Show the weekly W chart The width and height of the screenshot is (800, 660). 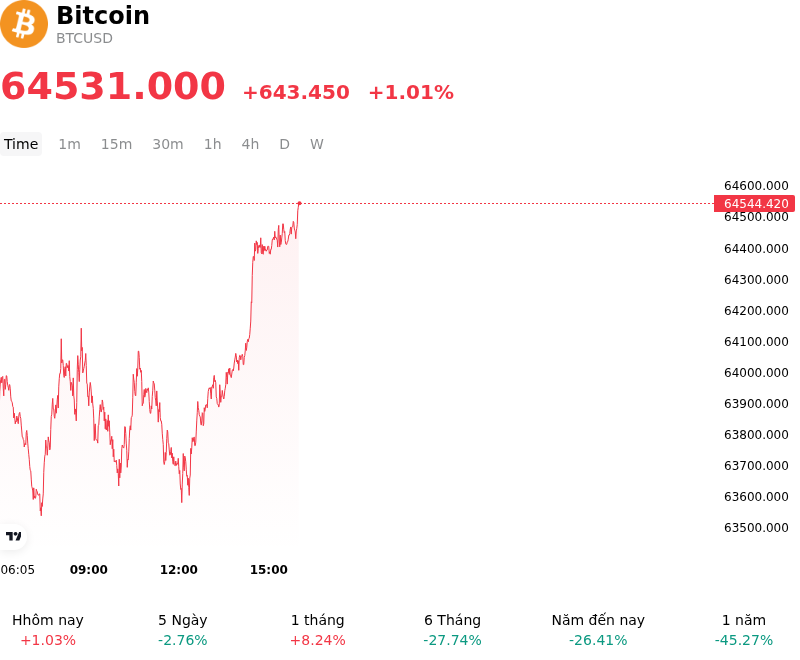(x=317, y=144)
